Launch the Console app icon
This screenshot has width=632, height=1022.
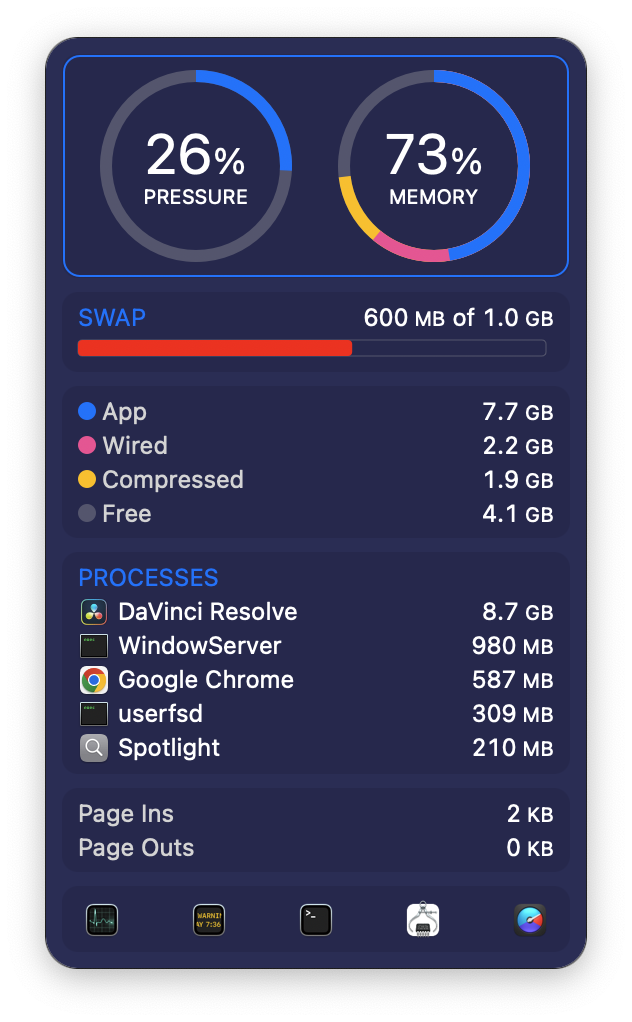pos(209,920)
